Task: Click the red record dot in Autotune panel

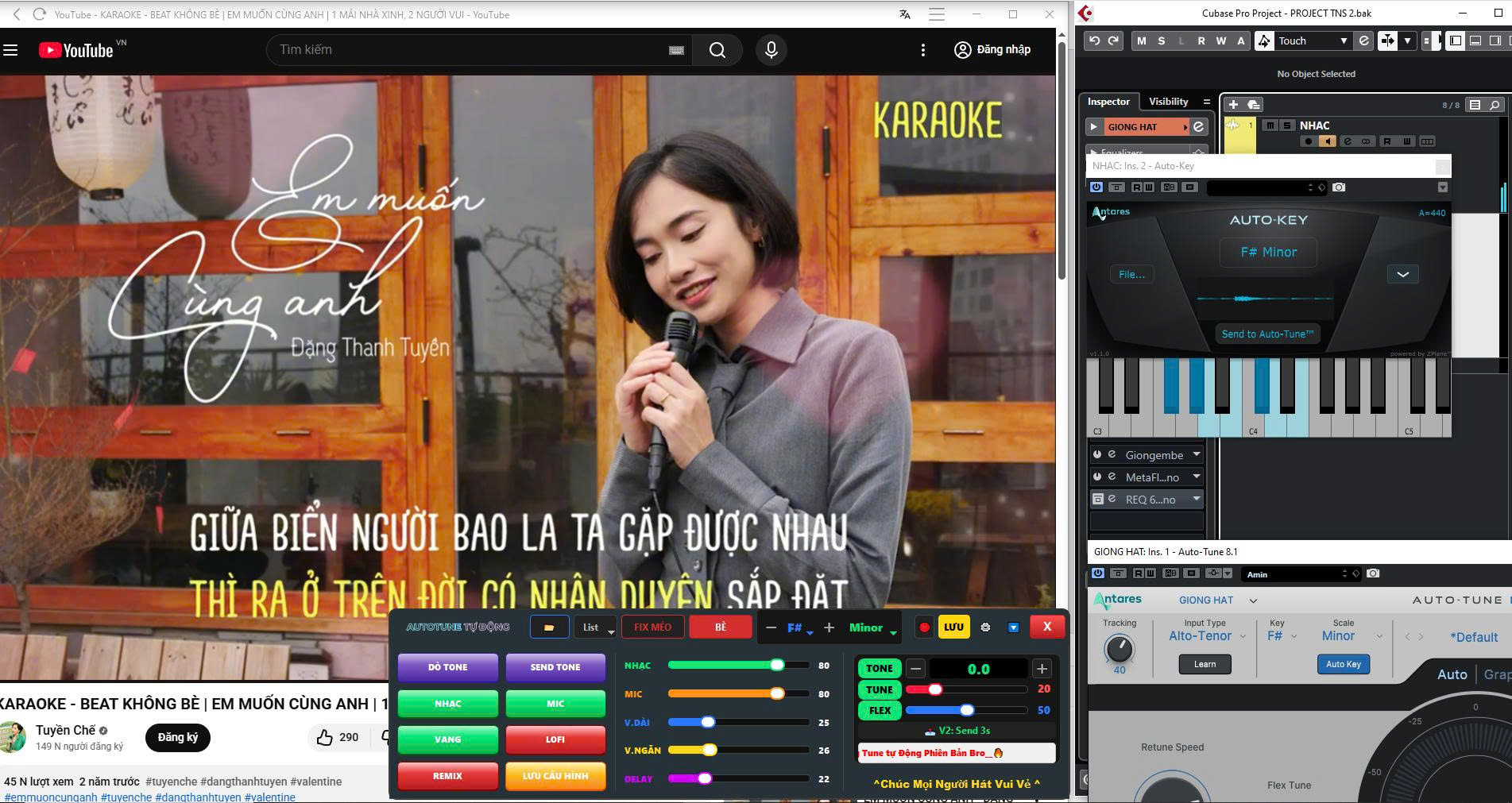Action: tap(924, 627)
